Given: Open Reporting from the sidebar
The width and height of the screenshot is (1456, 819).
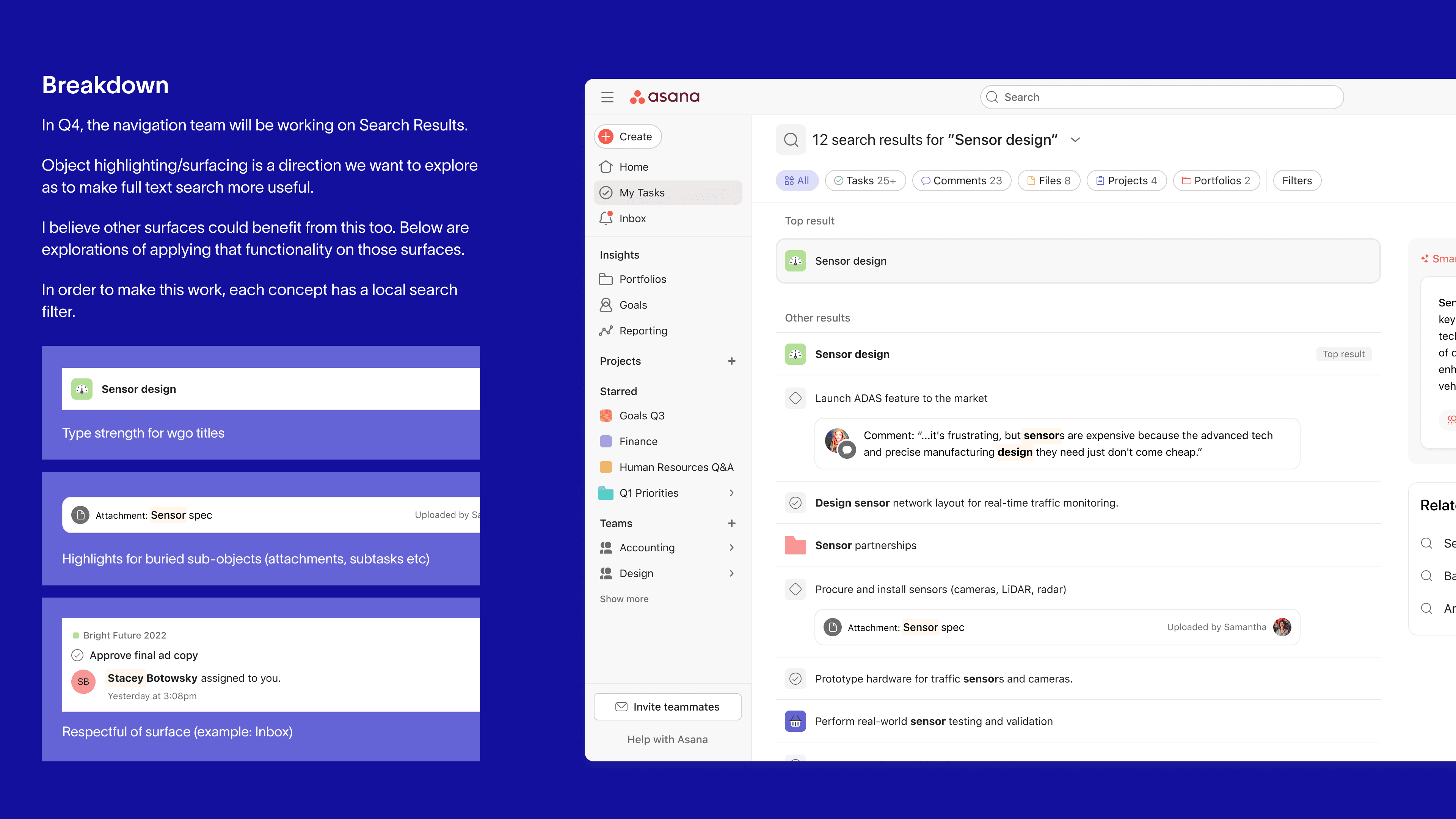Looking at the screenshot, I should 643,331.
